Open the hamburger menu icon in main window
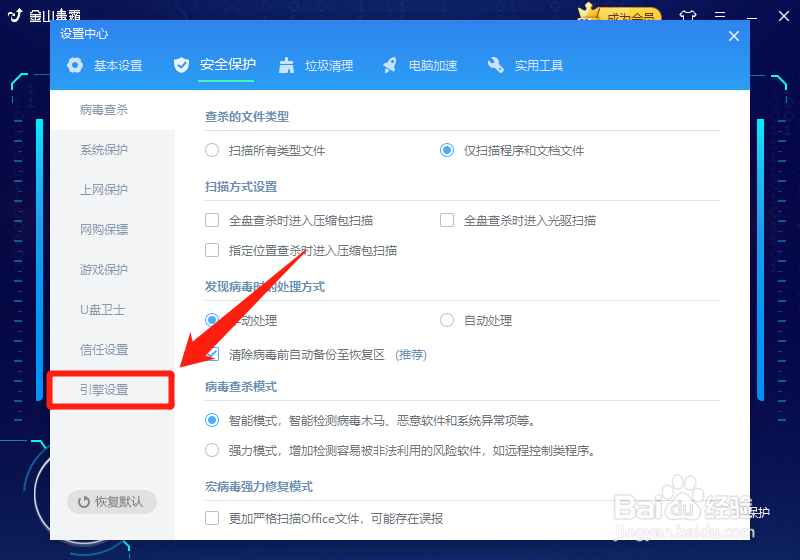The image size is (800, 560). coord(720,15)
